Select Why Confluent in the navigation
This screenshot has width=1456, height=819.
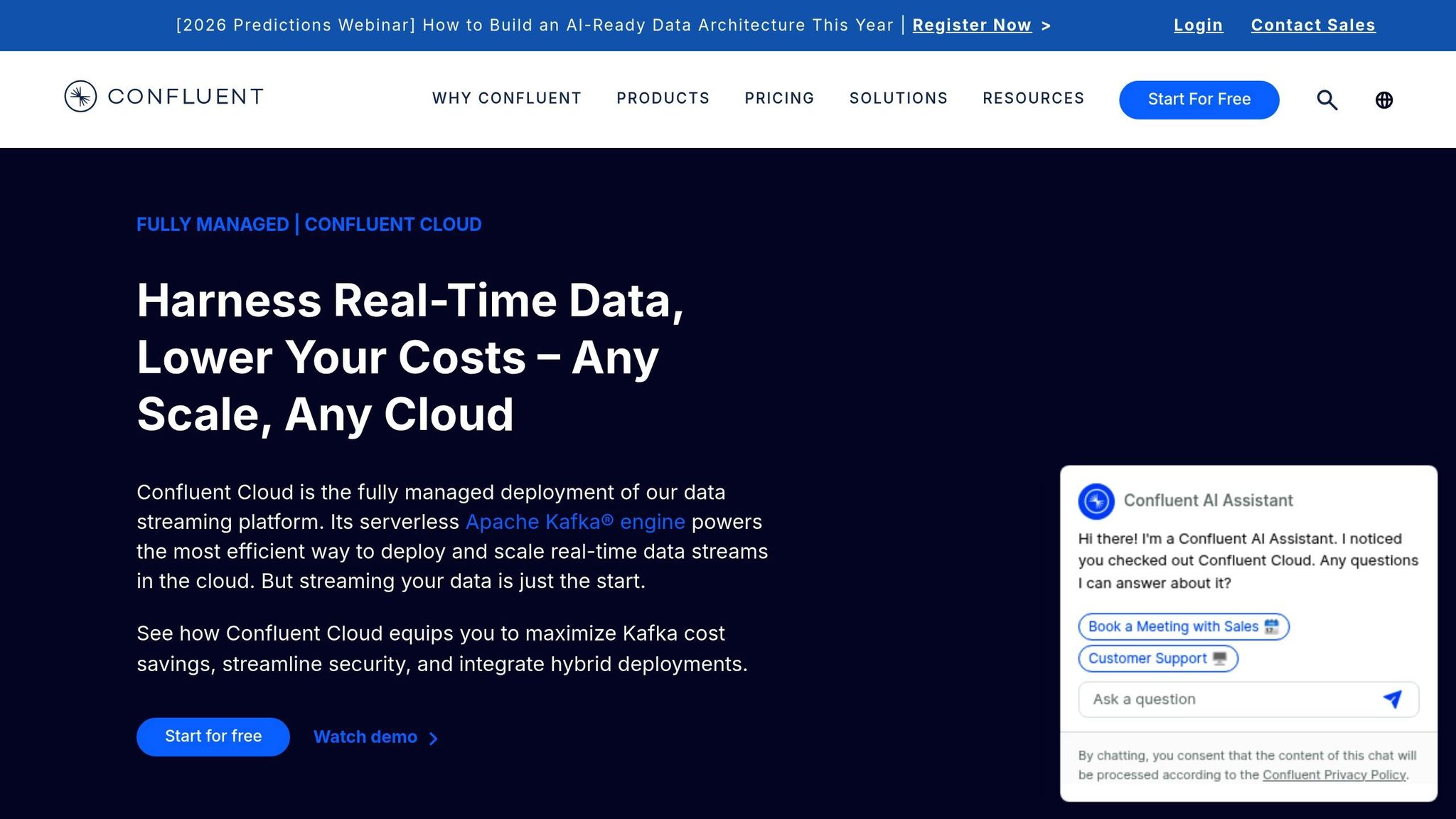(505, 99)
